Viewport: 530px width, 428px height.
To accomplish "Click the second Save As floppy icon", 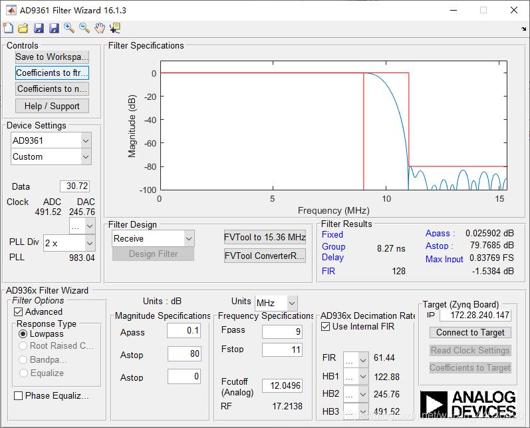I will point(54,28).
